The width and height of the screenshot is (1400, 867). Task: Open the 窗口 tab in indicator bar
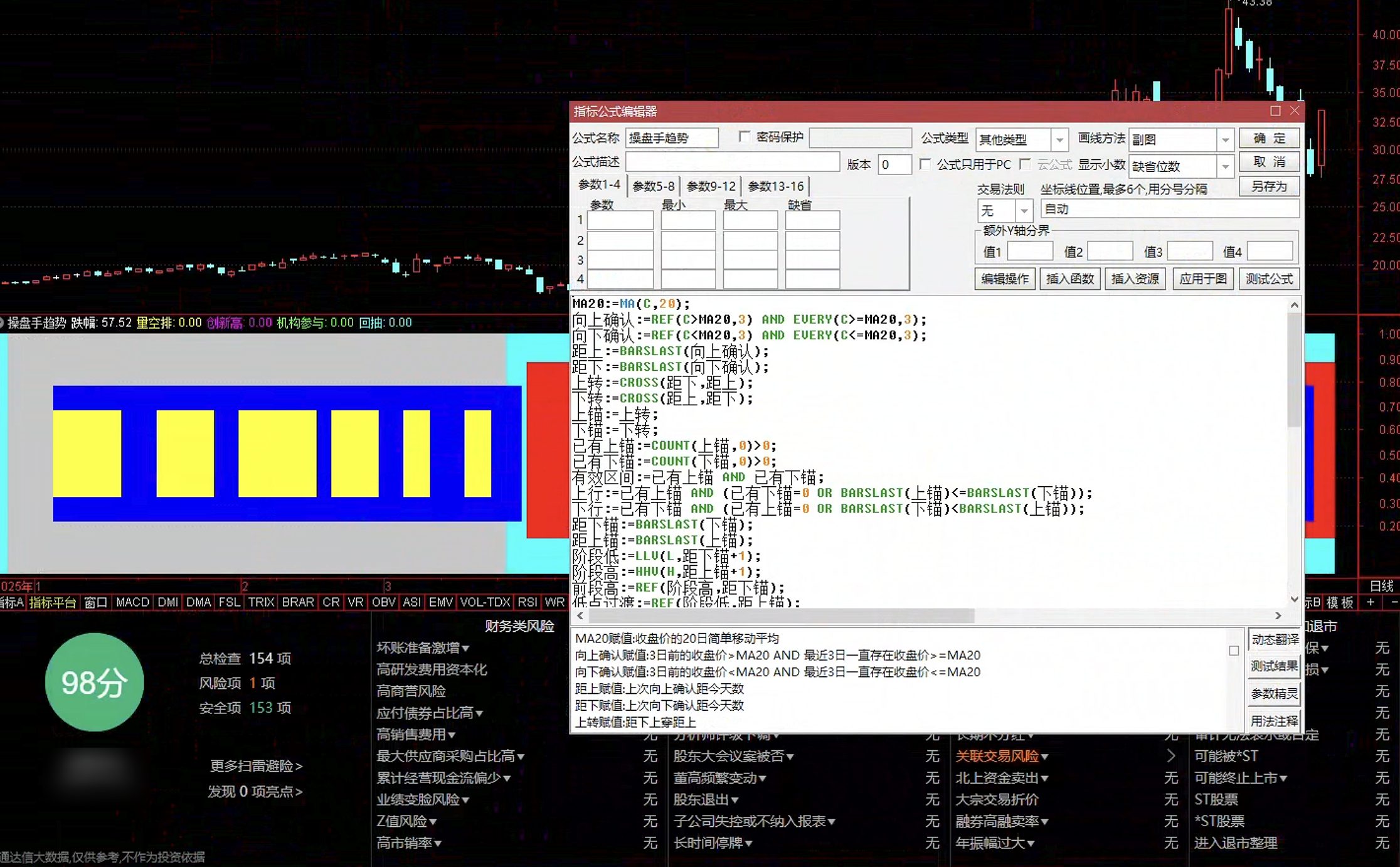pos(95,602)
